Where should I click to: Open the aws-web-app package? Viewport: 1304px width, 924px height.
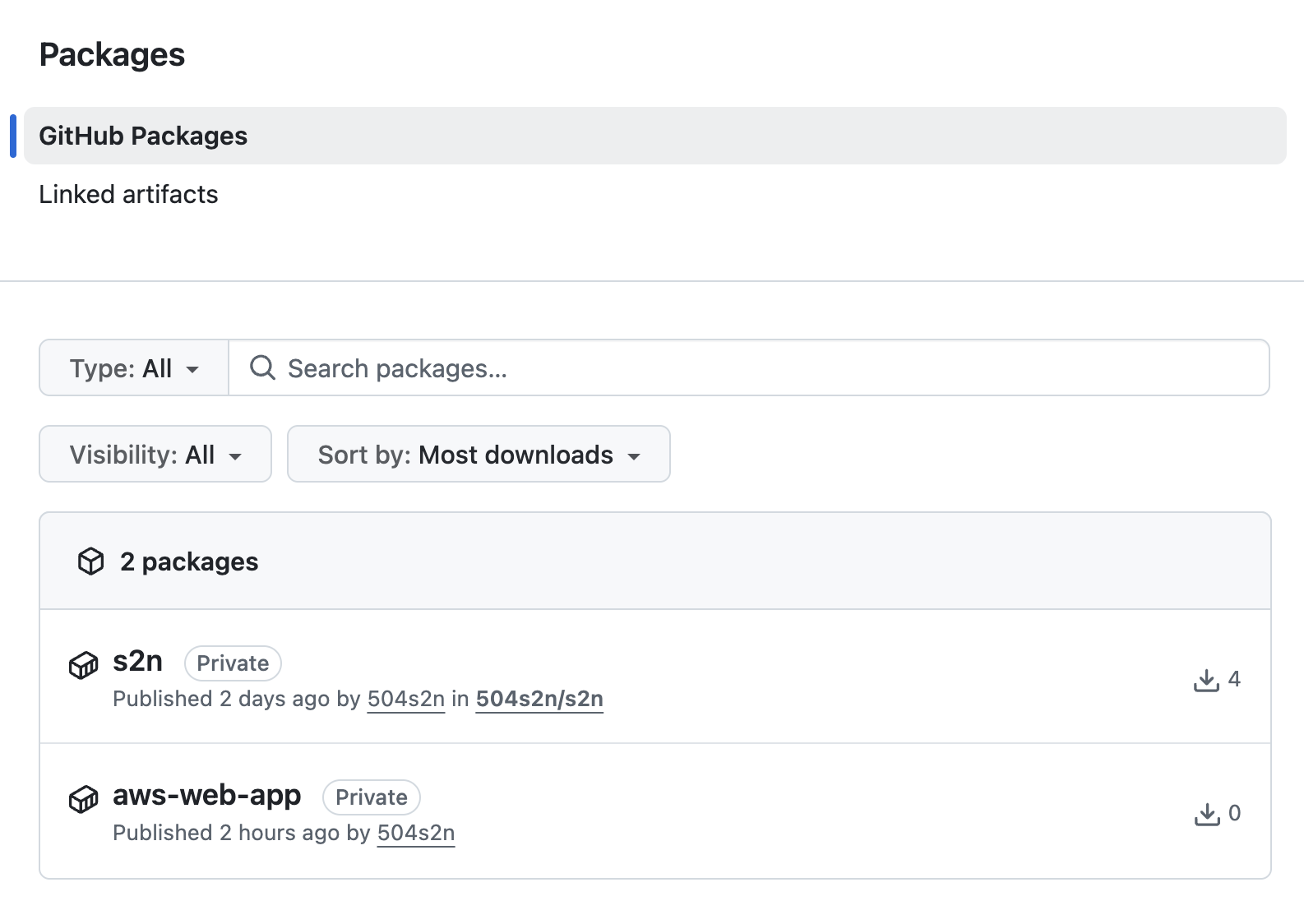(206, 795)
